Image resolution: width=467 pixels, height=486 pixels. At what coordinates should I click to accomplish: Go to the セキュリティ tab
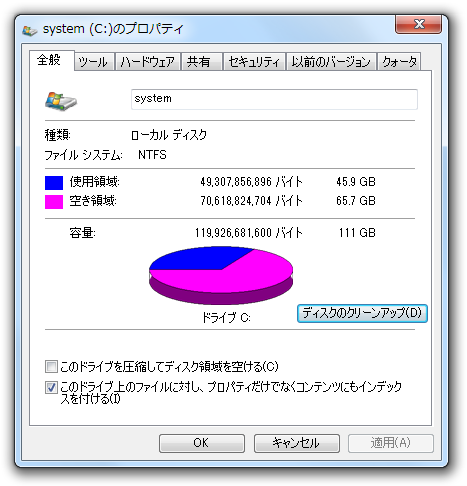[x=254, y=62]
